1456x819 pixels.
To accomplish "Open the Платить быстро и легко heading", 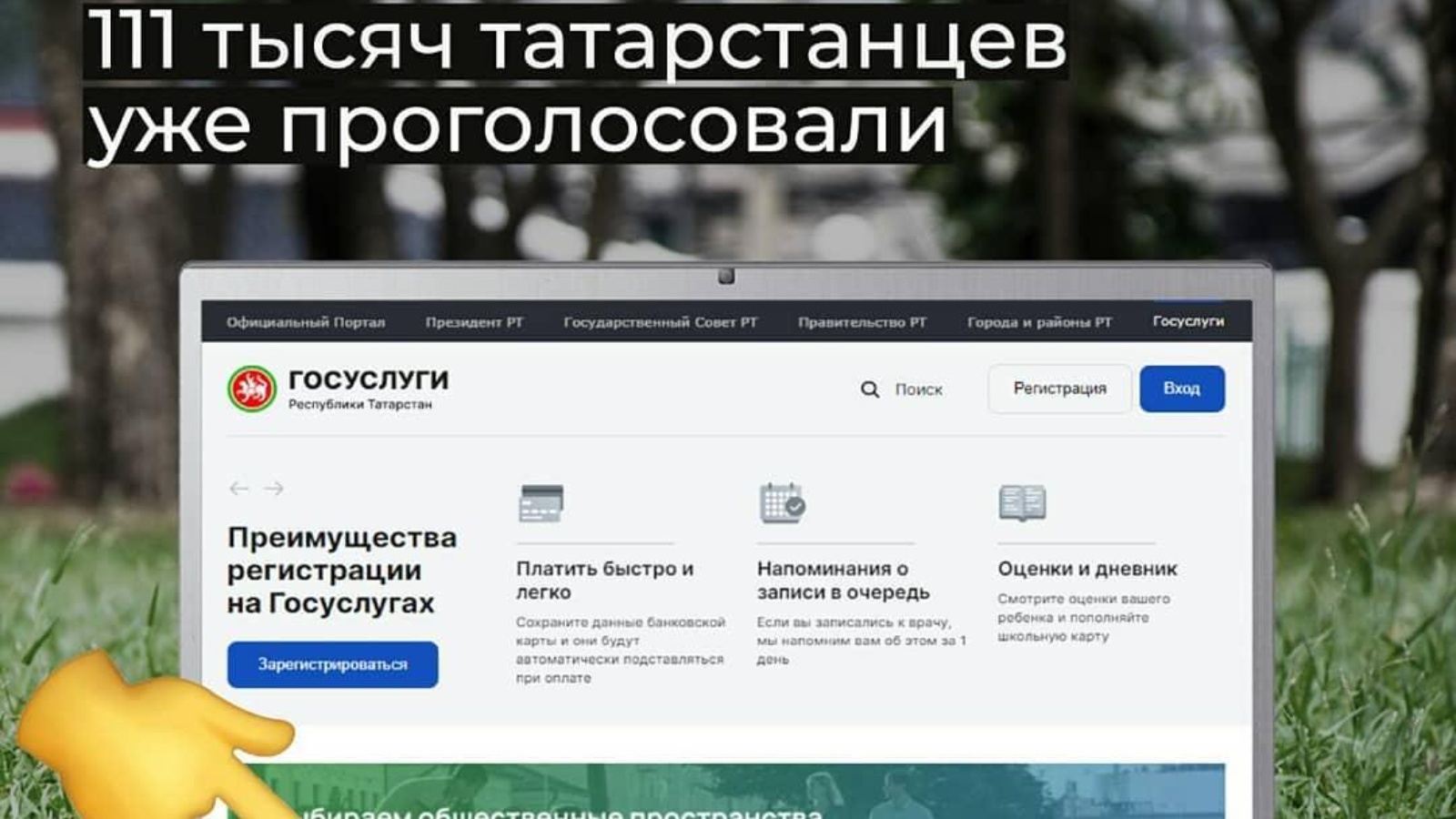I will (x=604, y=580).
